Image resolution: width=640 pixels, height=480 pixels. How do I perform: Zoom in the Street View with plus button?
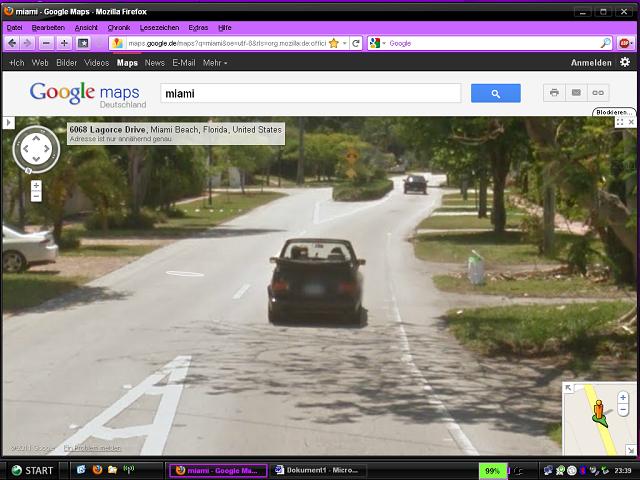[x=36, y=185]
